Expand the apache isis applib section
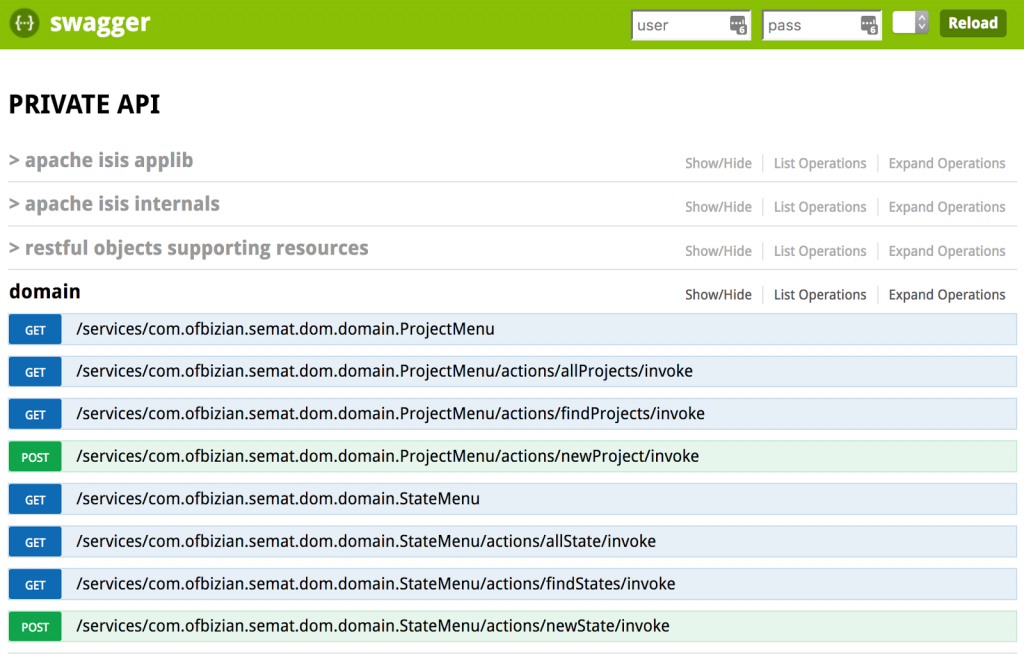 pyautogui.click(x=101, y=160)
